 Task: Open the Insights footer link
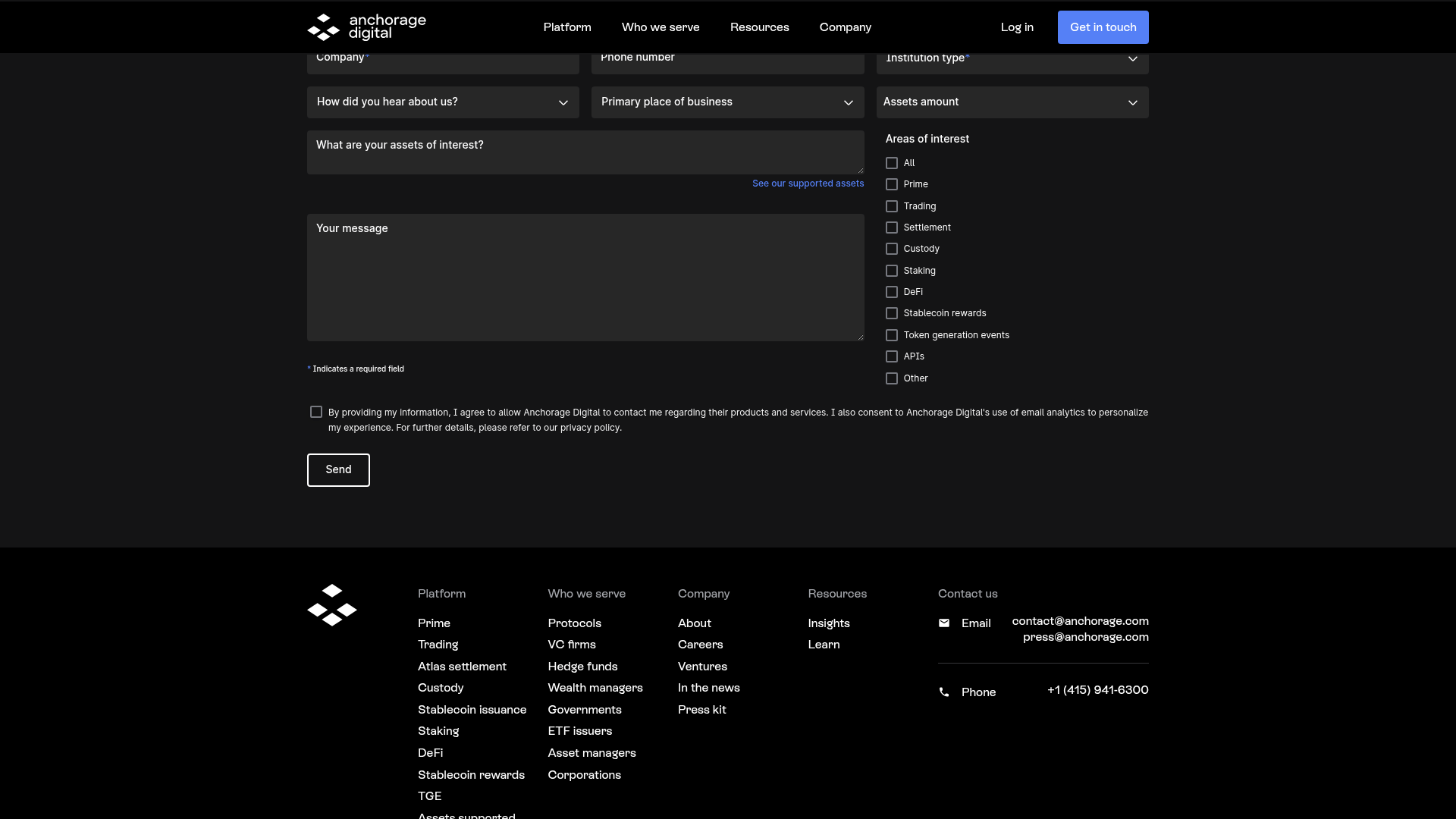tap(829, 623)
